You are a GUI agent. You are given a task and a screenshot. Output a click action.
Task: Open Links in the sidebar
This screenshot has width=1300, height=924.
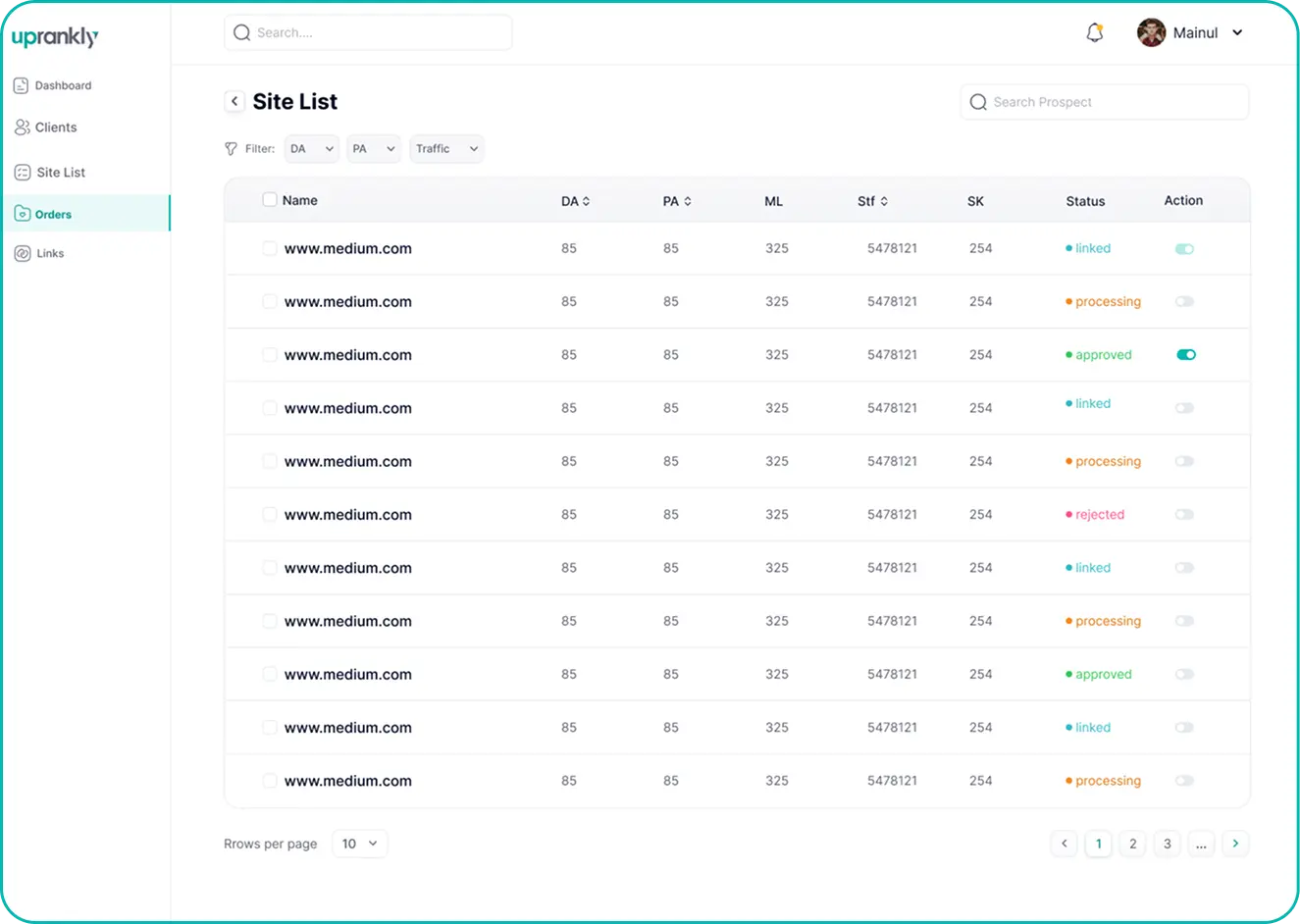pyautogui.click(x=50, y=253)
